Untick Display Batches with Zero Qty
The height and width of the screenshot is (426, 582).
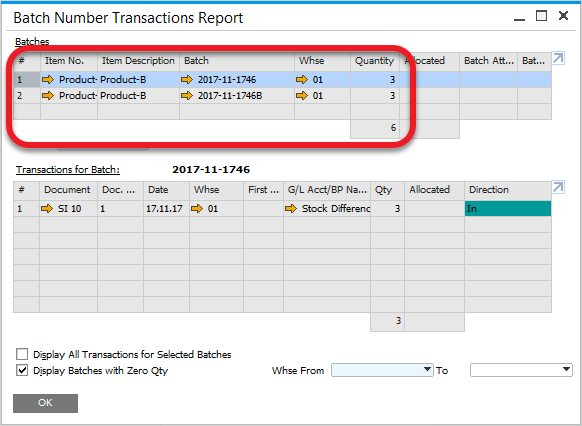click(x=22, y=370)
